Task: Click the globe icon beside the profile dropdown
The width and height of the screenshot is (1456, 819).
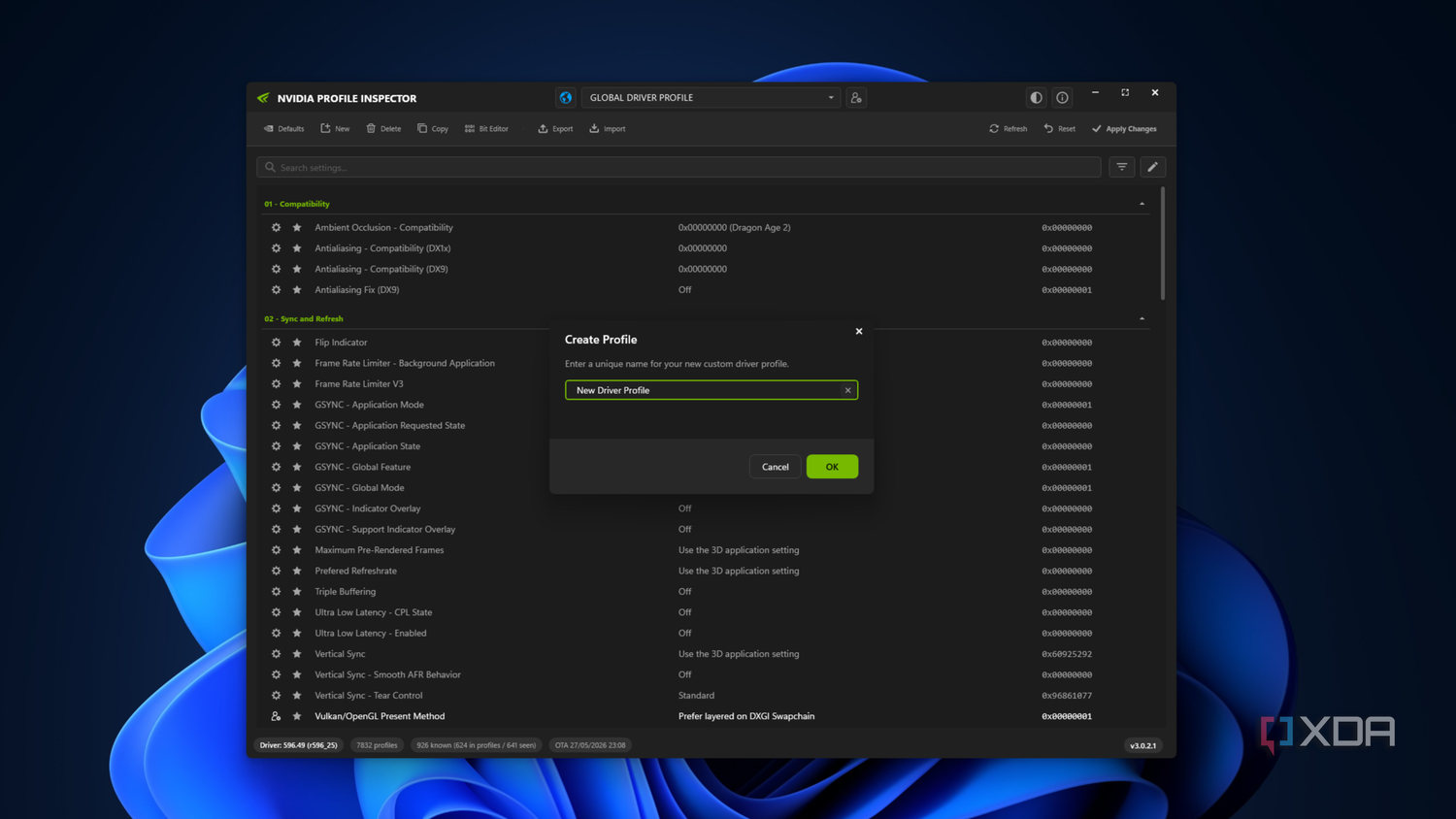Action: (x=566, y=98)
